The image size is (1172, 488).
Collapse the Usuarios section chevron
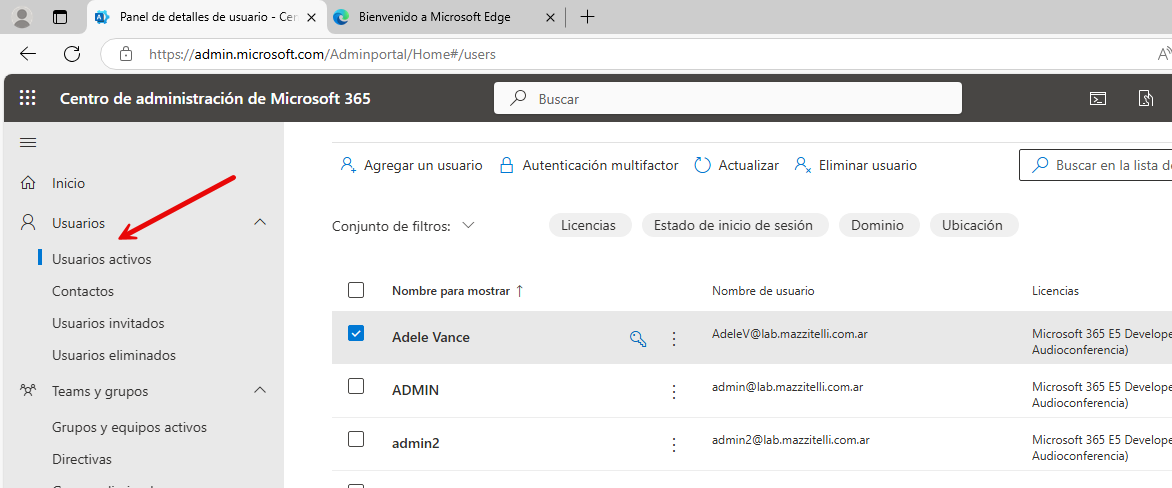click(260, 222)
